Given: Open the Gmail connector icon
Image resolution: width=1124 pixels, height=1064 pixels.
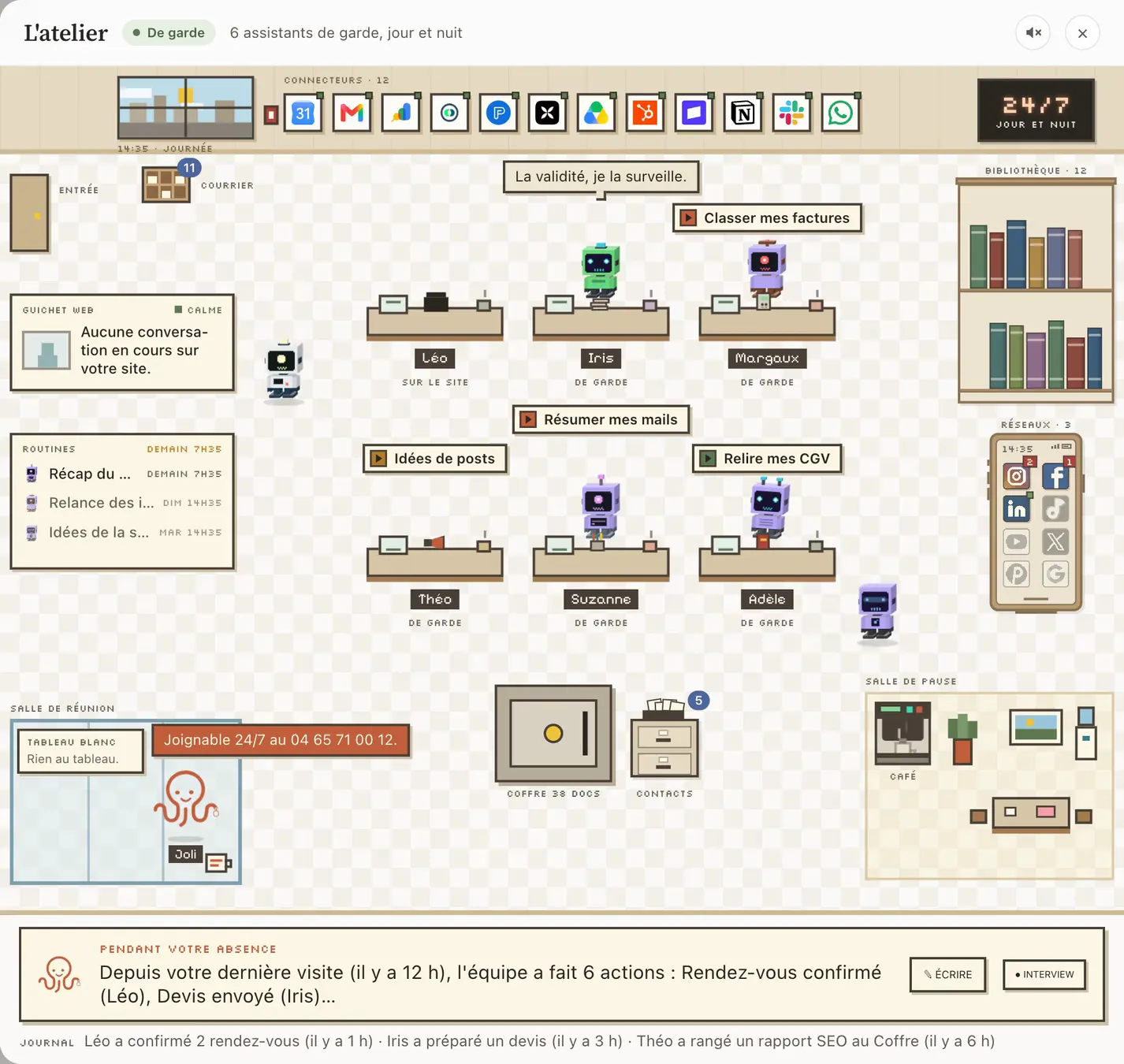Looking at the screenshot, I should pos(352,113).
